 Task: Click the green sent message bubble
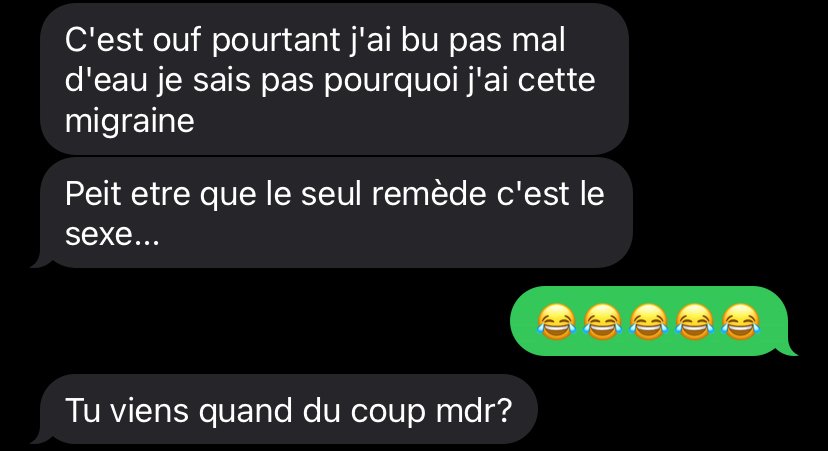click(649, 321)
